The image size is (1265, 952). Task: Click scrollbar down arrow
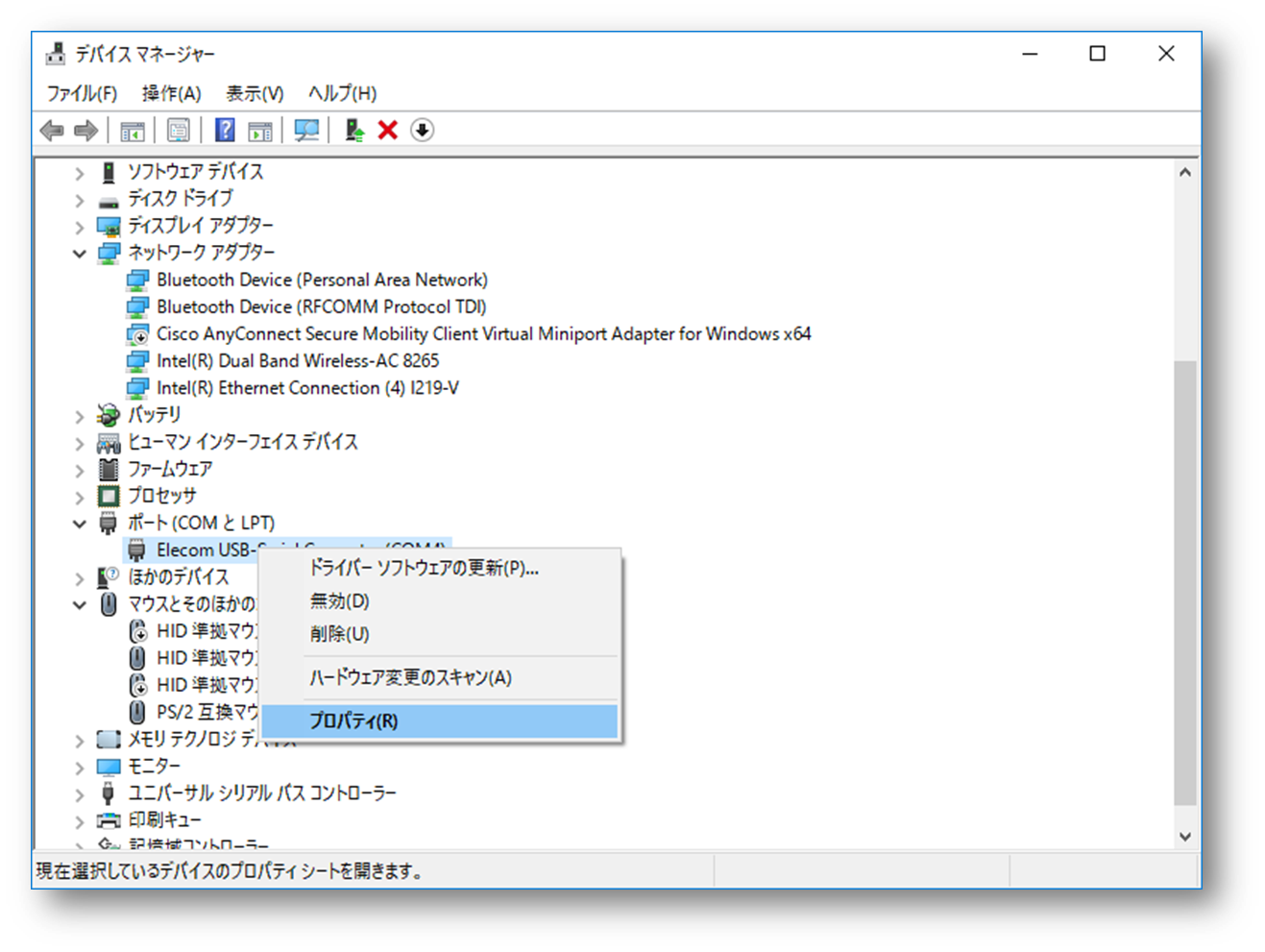(1185, 837)
